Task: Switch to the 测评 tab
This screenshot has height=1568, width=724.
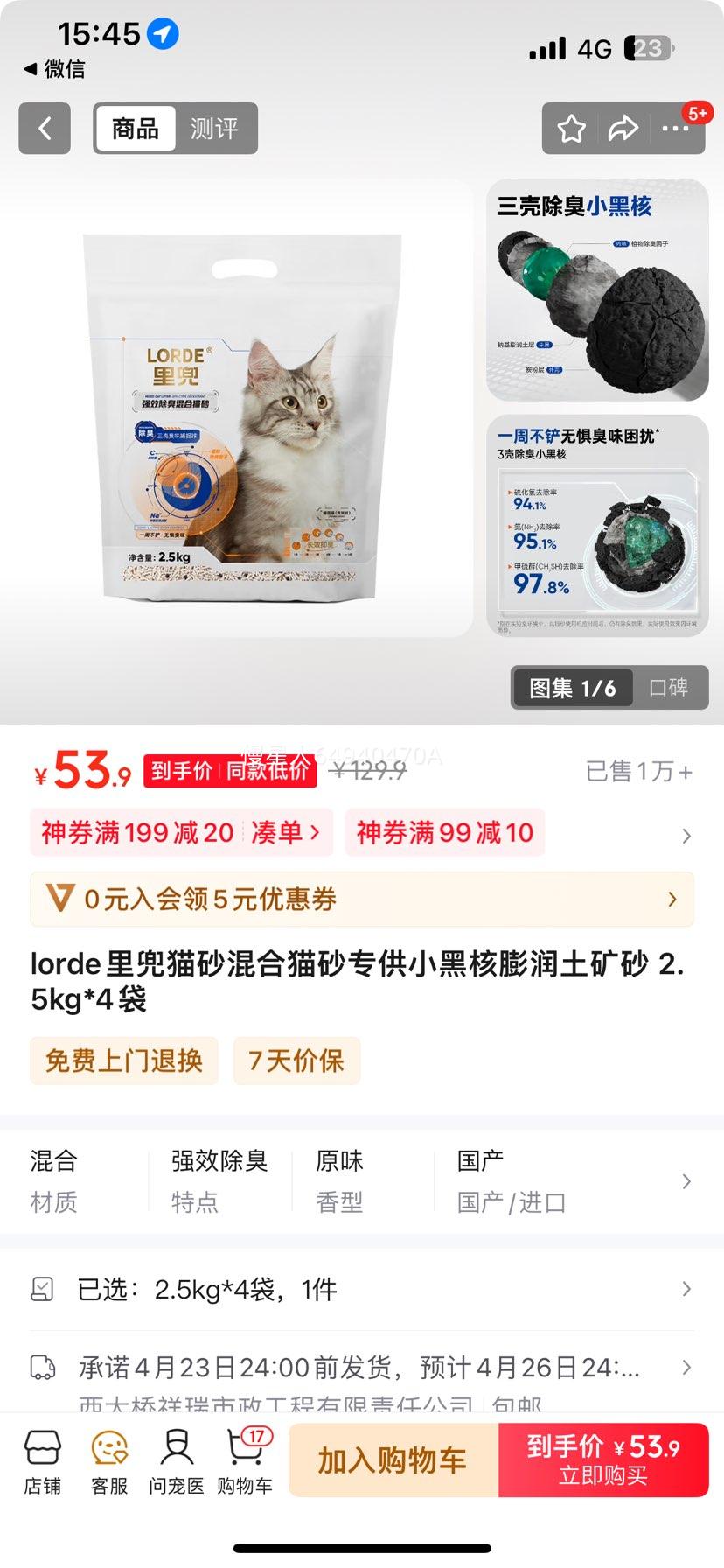Action: [x=214, y=129]
